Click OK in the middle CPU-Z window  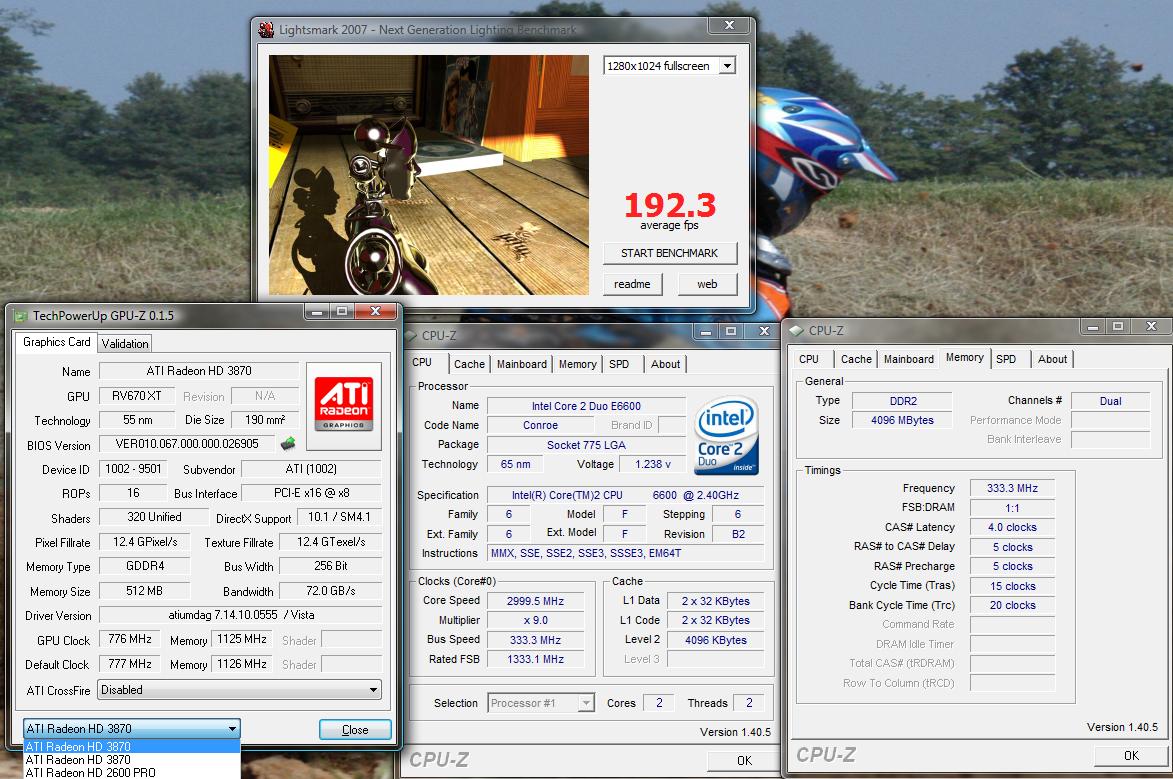[744, 760]
